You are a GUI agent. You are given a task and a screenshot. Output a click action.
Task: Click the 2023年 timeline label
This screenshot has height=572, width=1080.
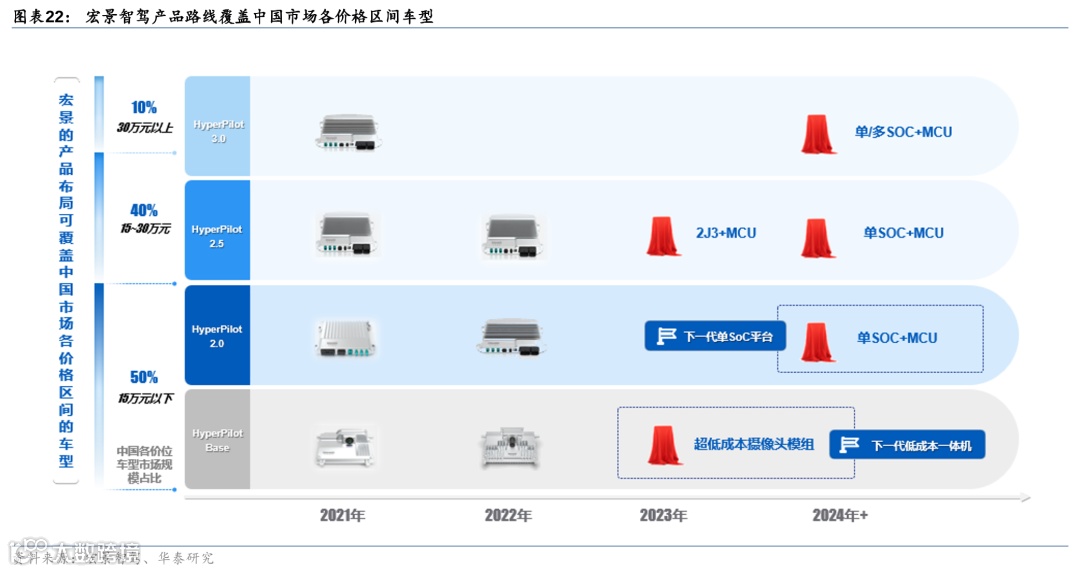point(663,515)
